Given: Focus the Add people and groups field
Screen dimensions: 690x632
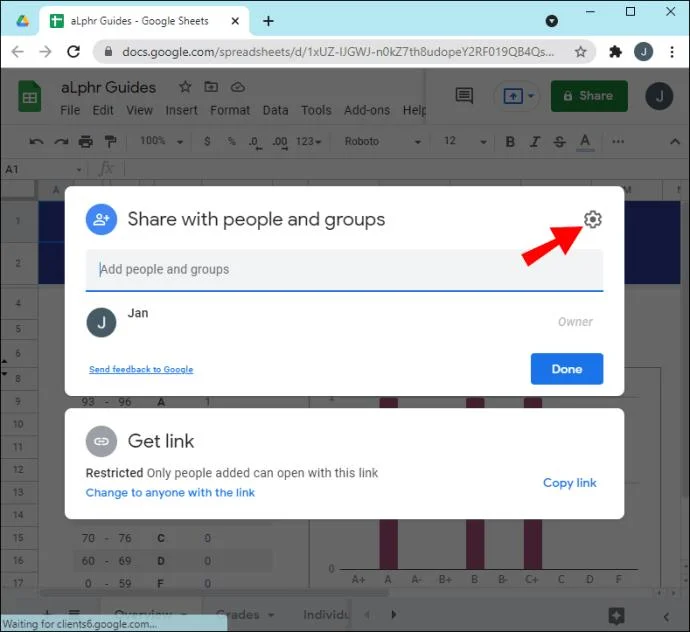Looking at the screenshot, I should pyautogui.click(x=344, y=270).
